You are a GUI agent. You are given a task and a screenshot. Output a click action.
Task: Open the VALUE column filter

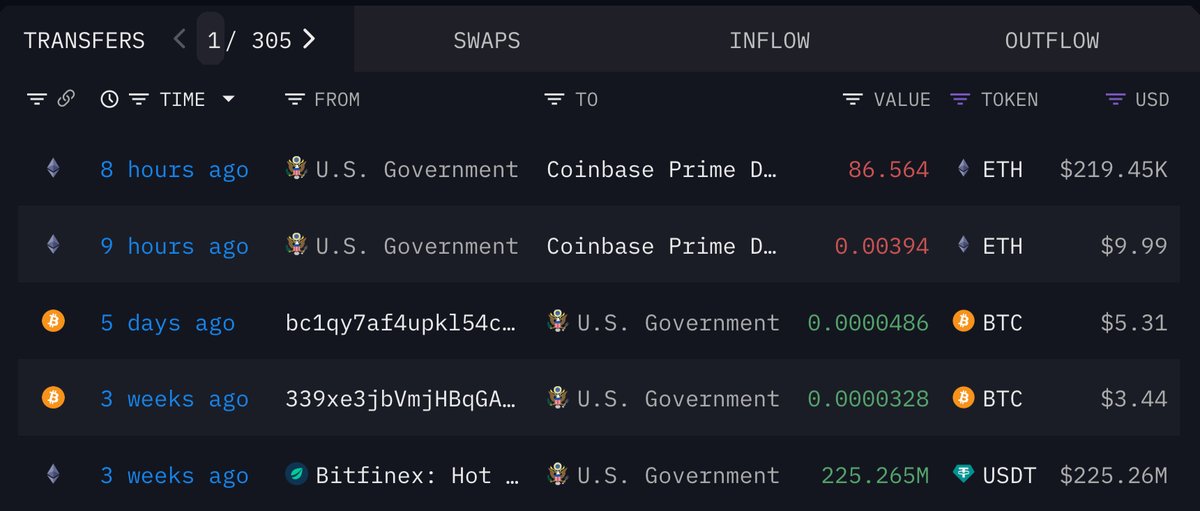click(x=853, y=99)
